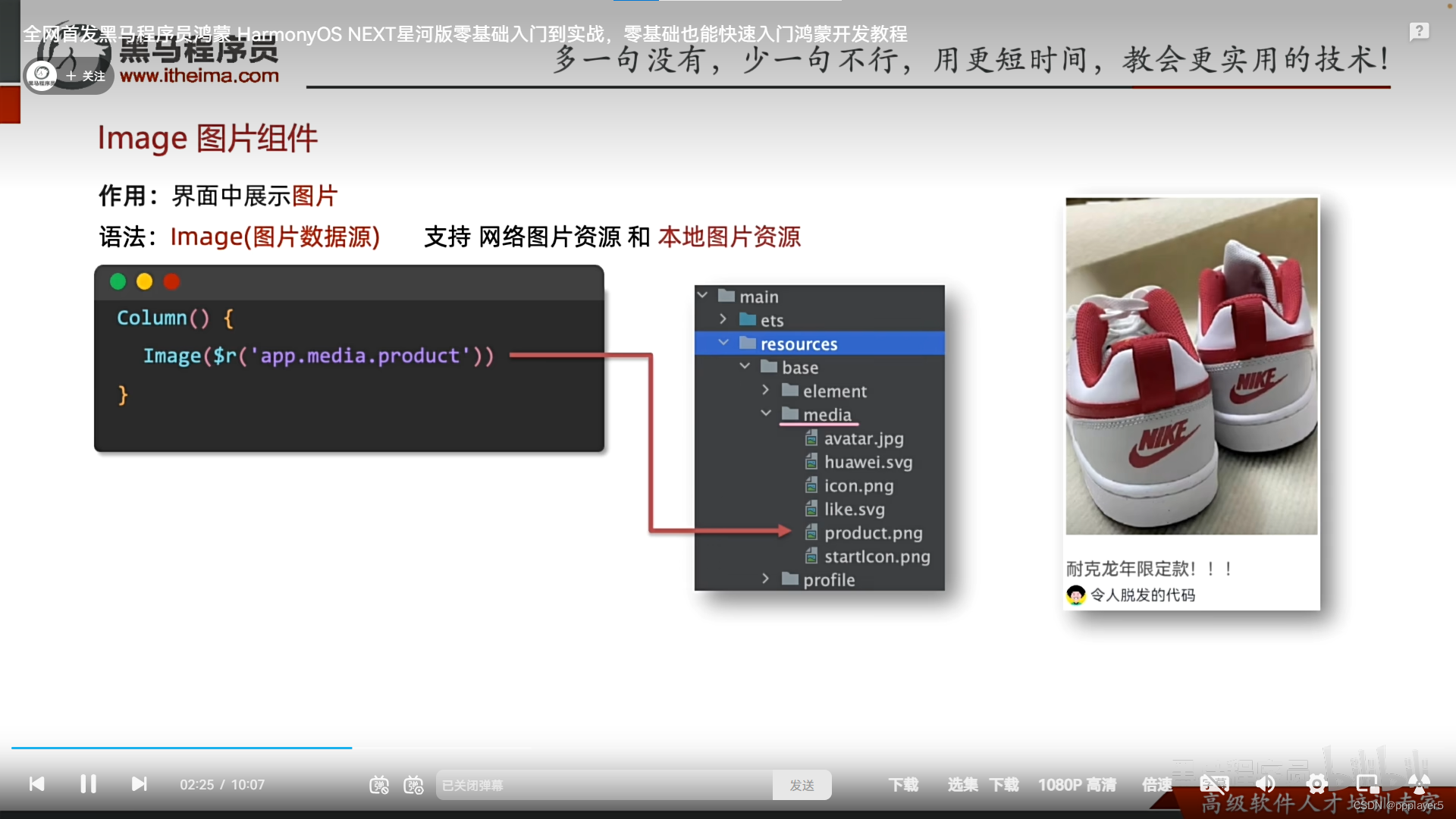This screenshot has width=1456, height=819.
Task: Open danmaku settings icon
Action: click(413, 785)
